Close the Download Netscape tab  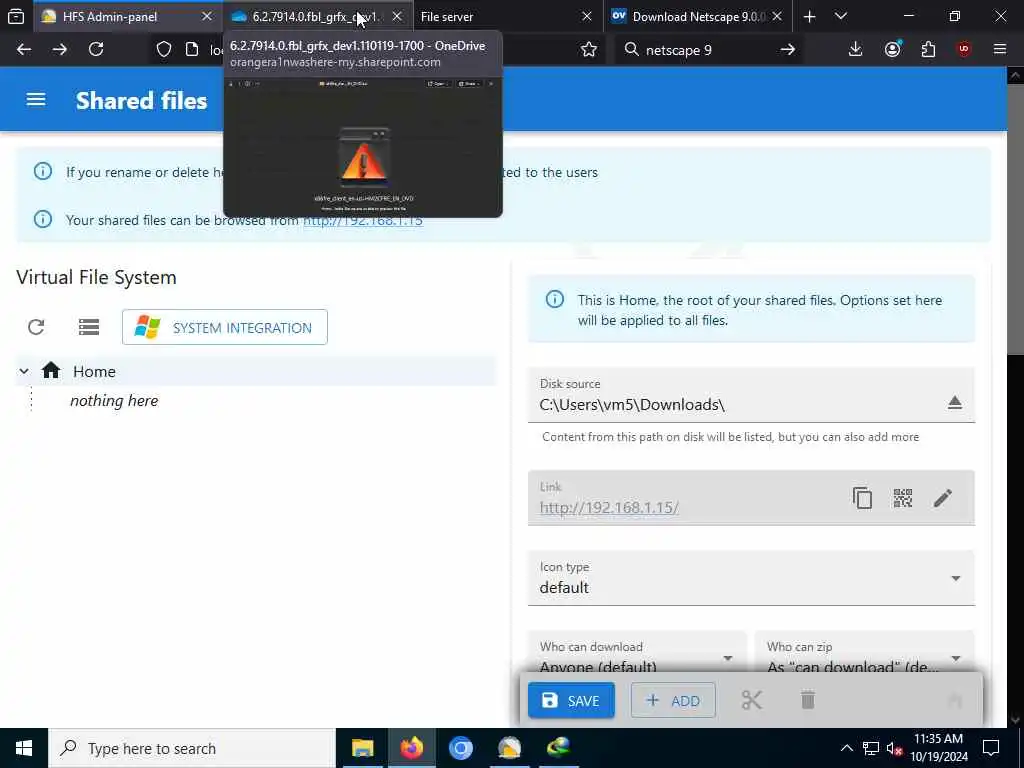777,16
